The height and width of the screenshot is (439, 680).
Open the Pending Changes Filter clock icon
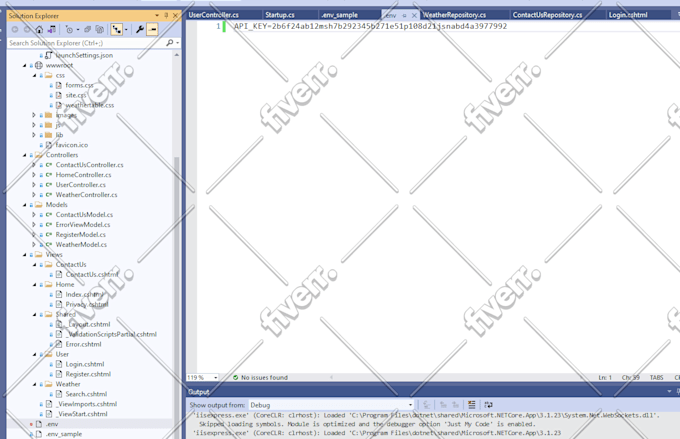point(69,29)
